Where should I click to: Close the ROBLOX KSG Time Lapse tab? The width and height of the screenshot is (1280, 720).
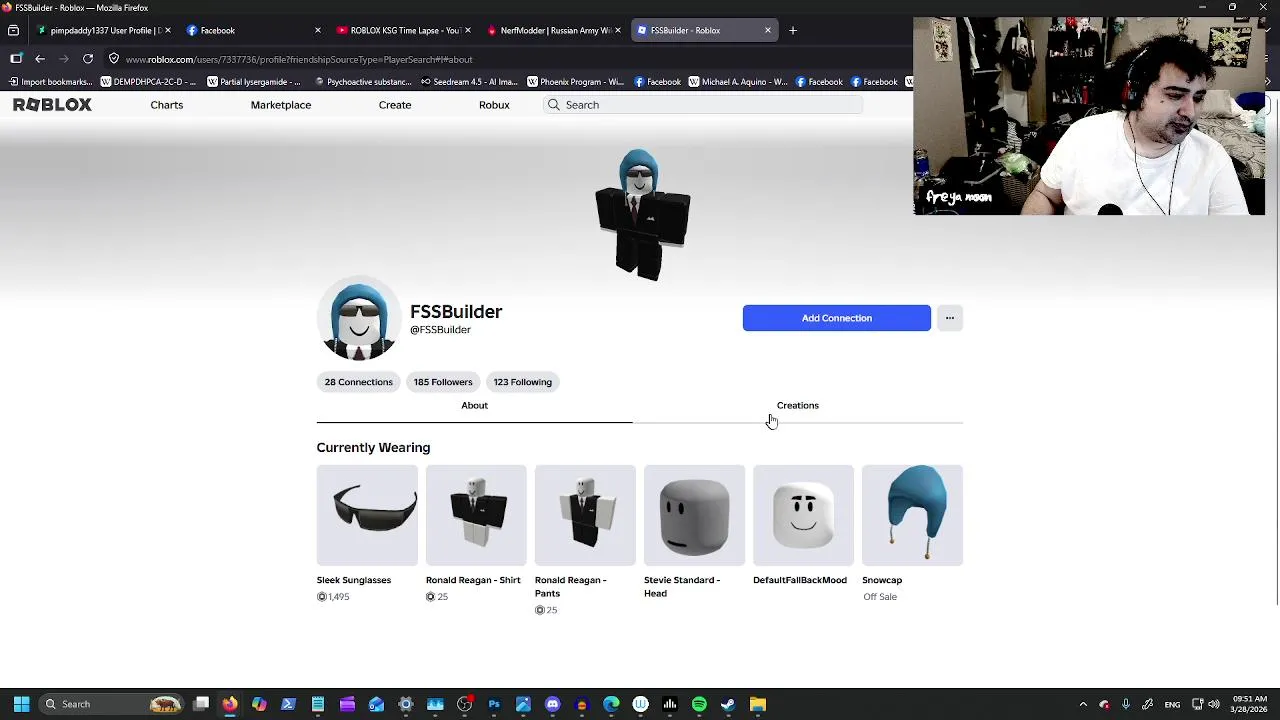(467, 30)
